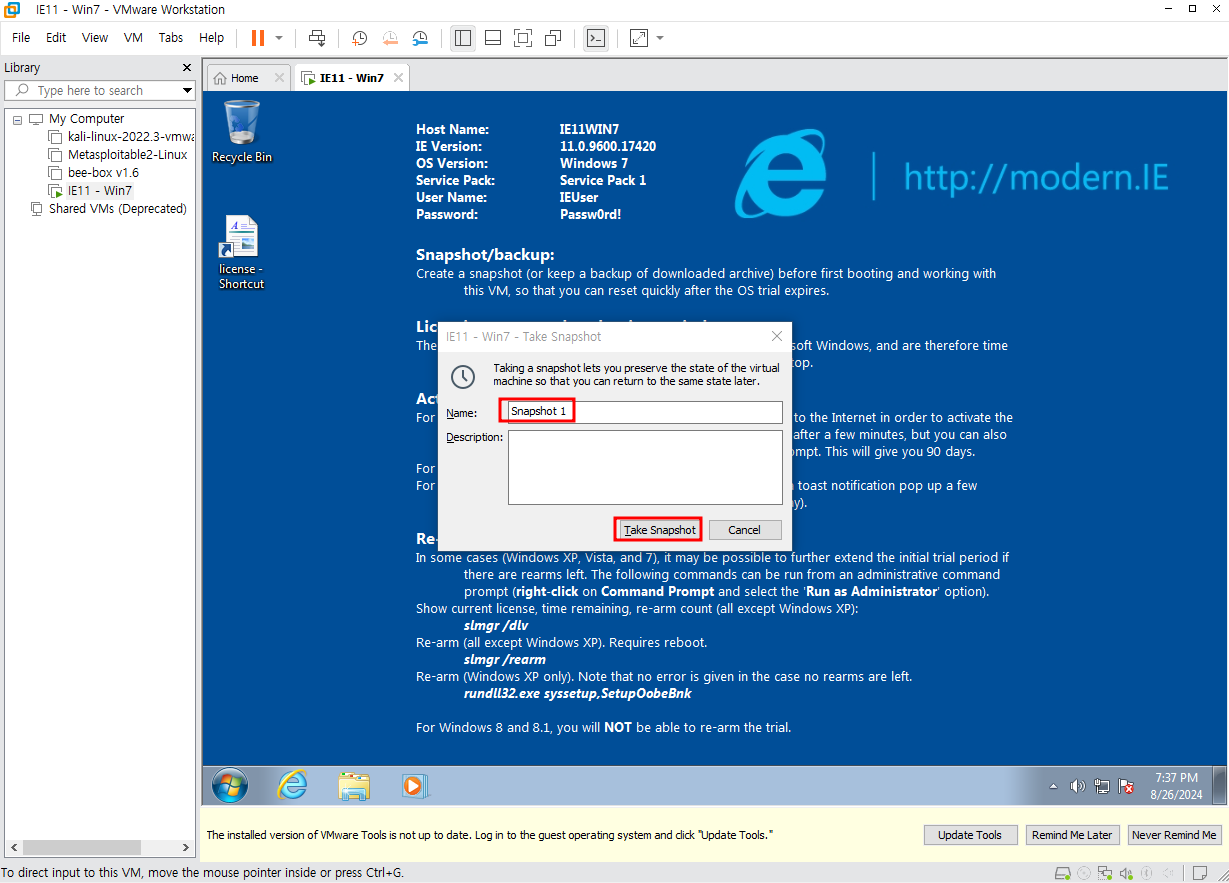The height and width of the screenshot is (883, 1229).
Task: Click the Never Remind Me button
Action: pyautogui.click(x=1174, y=835)
